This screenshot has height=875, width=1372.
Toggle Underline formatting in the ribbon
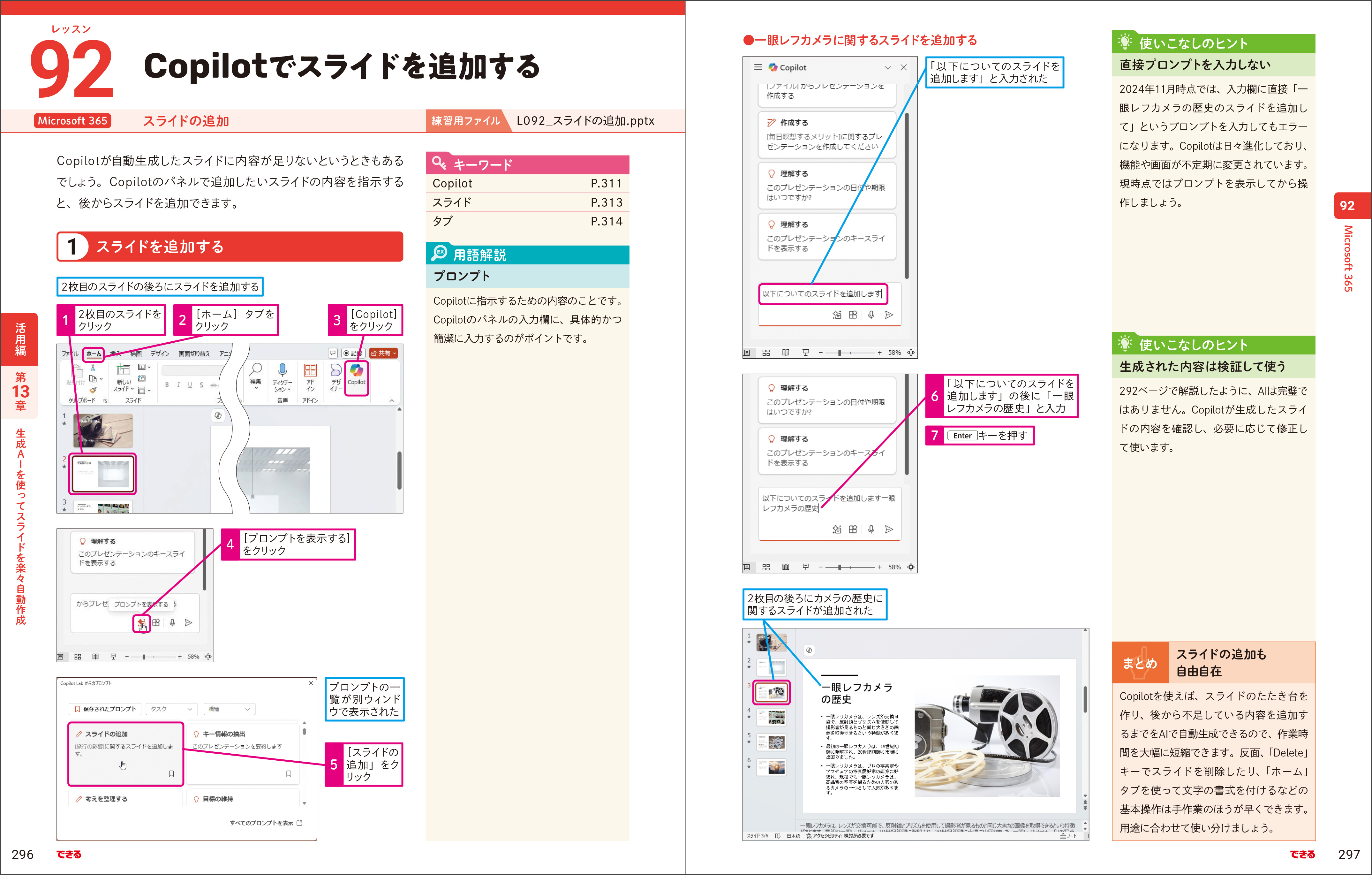pos(190,385)
